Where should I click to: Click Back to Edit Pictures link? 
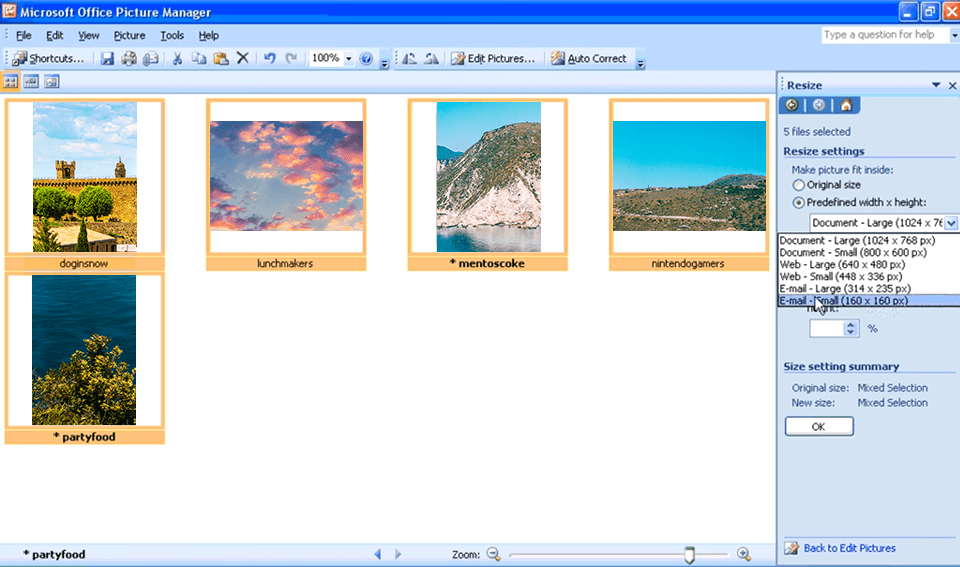(x=849, y=548)
